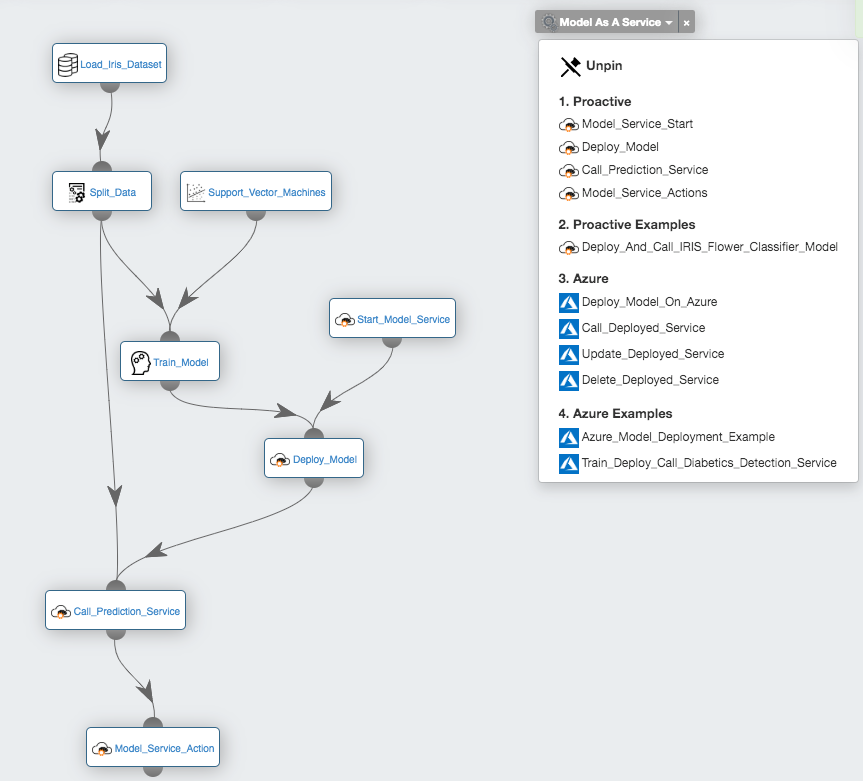863x781 pixels.
Task: Click input connector above Split_Data
Action: pyautogui.click(x=102, y=167)
